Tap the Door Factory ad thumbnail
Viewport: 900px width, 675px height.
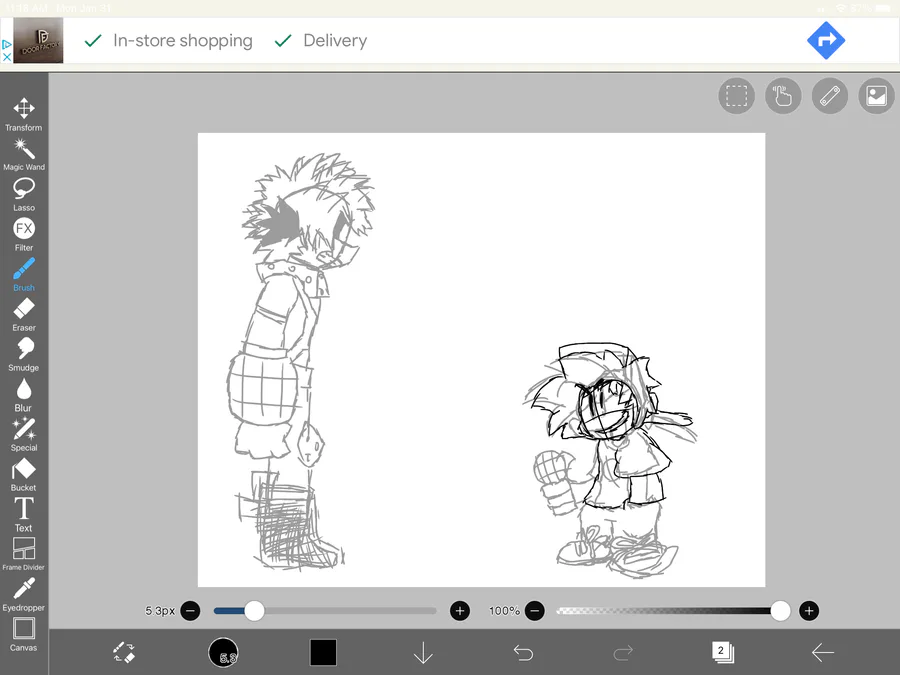click(38, 40)
